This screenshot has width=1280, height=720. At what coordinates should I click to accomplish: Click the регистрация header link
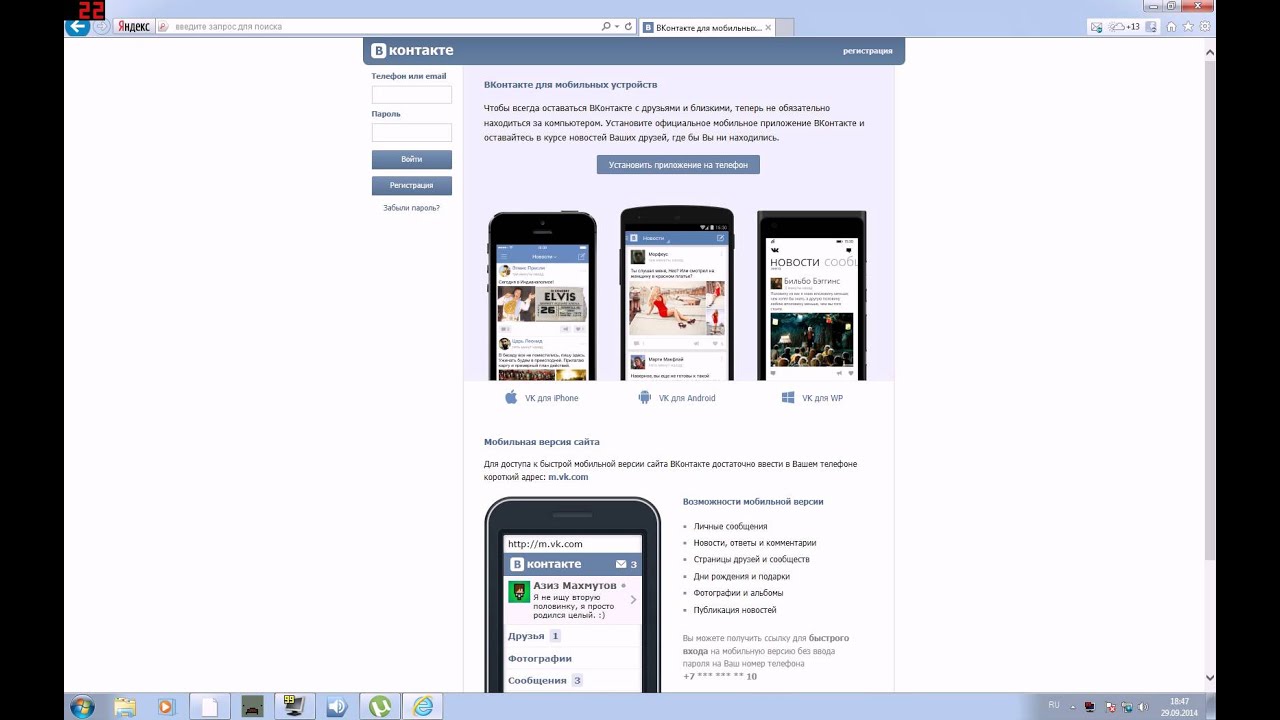click(x=867, y=50)
